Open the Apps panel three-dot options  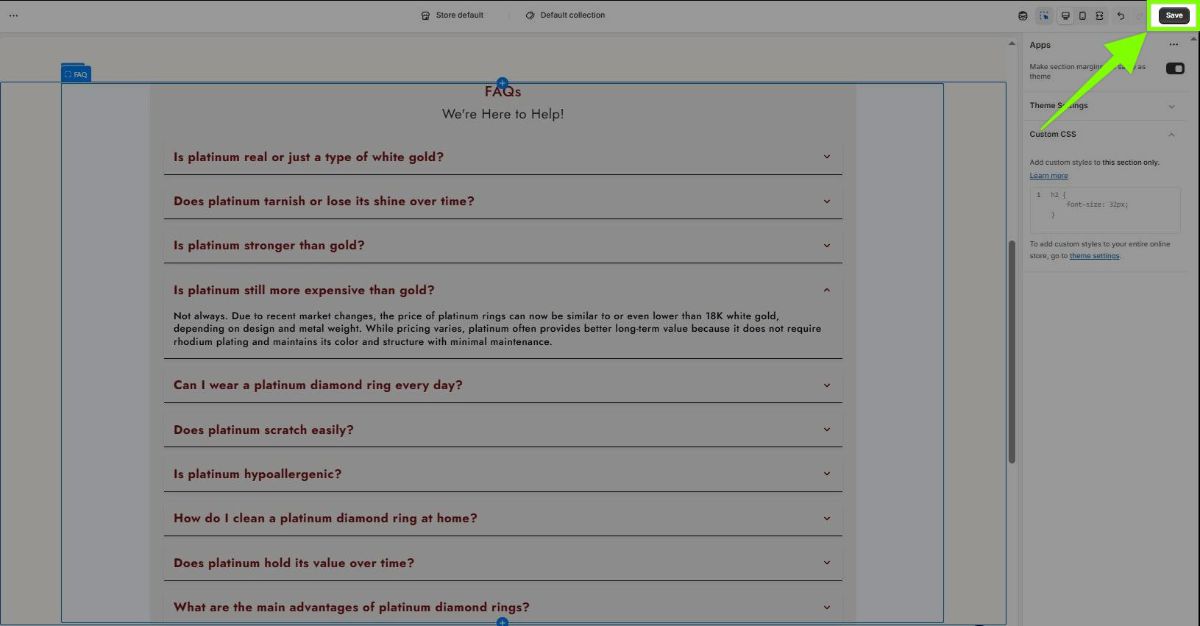coord(1174,45)
